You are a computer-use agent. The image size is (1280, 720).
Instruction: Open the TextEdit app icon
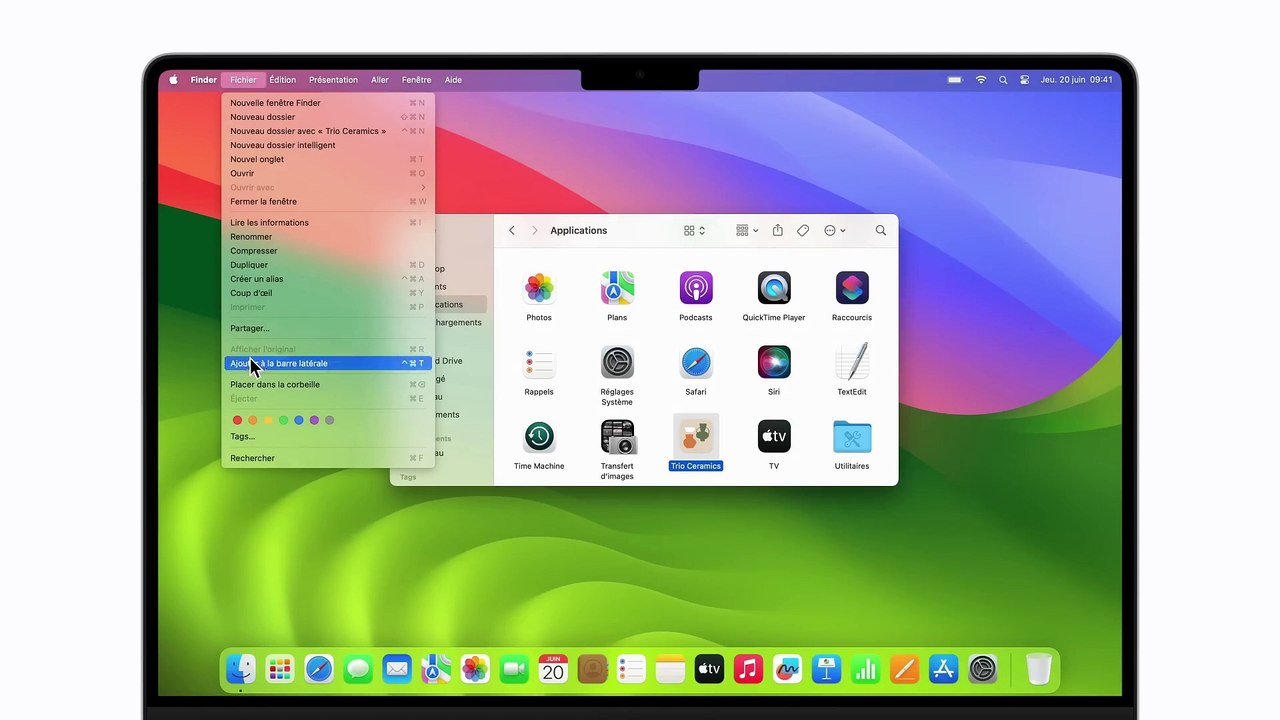(852, 362)
